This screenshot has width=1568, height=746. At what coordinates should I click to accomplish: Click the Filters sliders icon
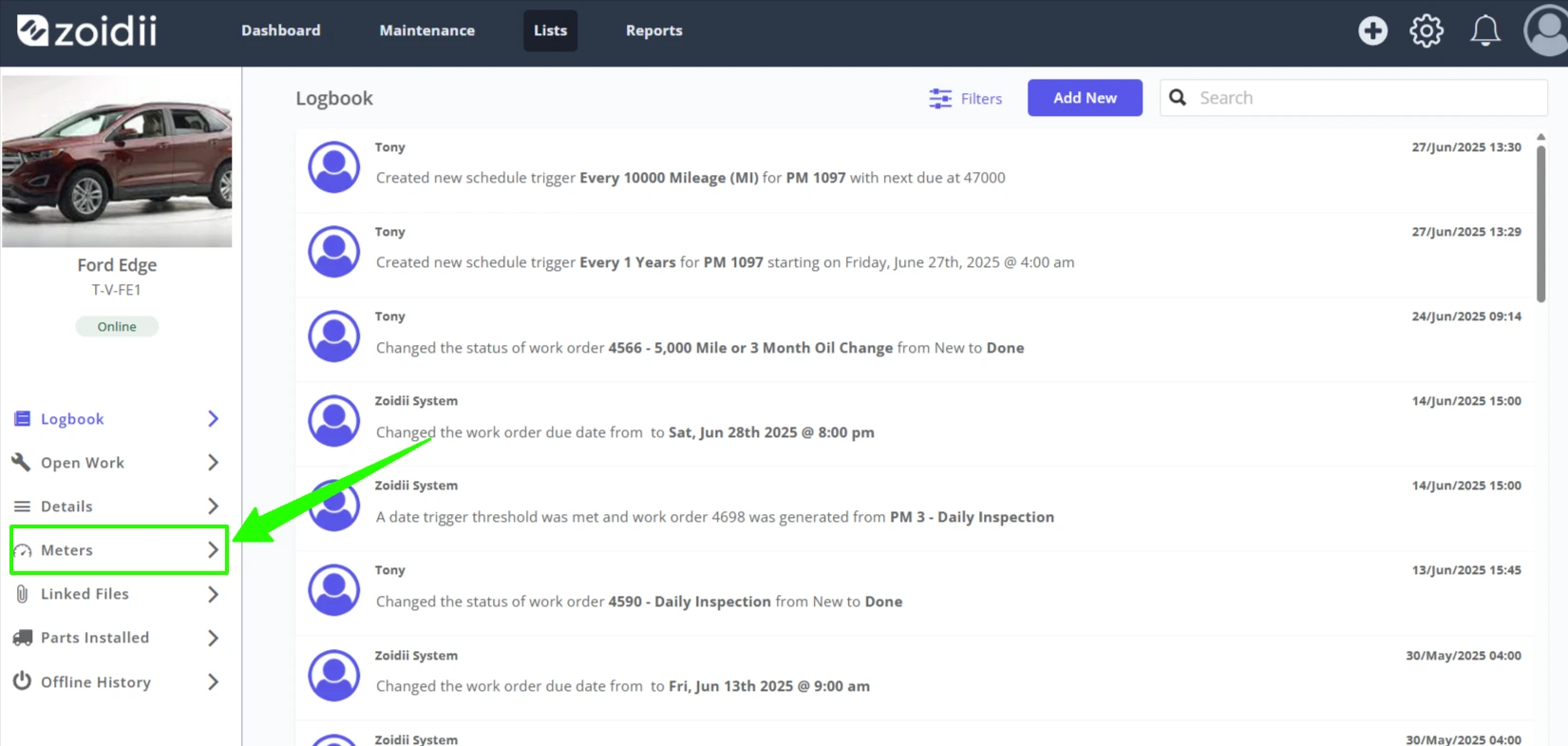[940, 99]
